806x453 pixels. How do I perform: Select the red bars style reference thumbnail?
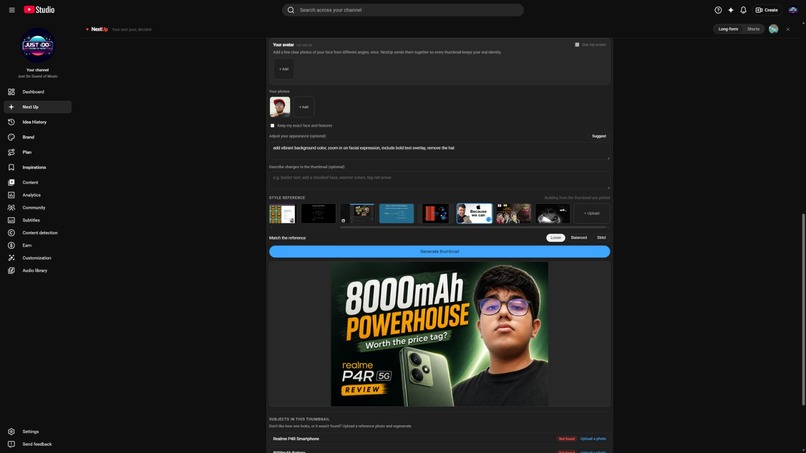(435, 213)
